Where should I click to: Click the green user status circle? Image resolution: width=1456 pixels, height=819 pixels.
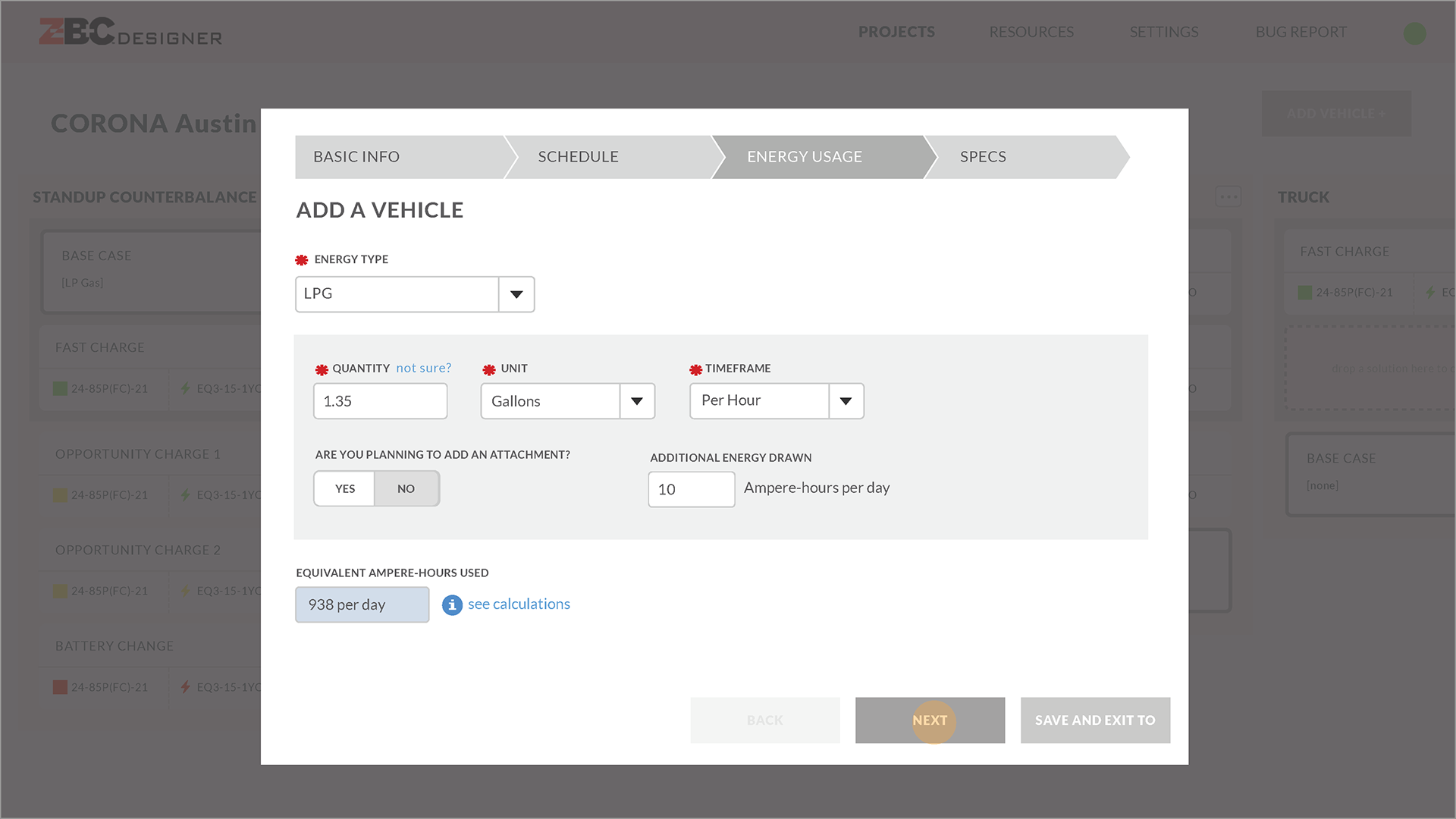tap(1414, 33)
